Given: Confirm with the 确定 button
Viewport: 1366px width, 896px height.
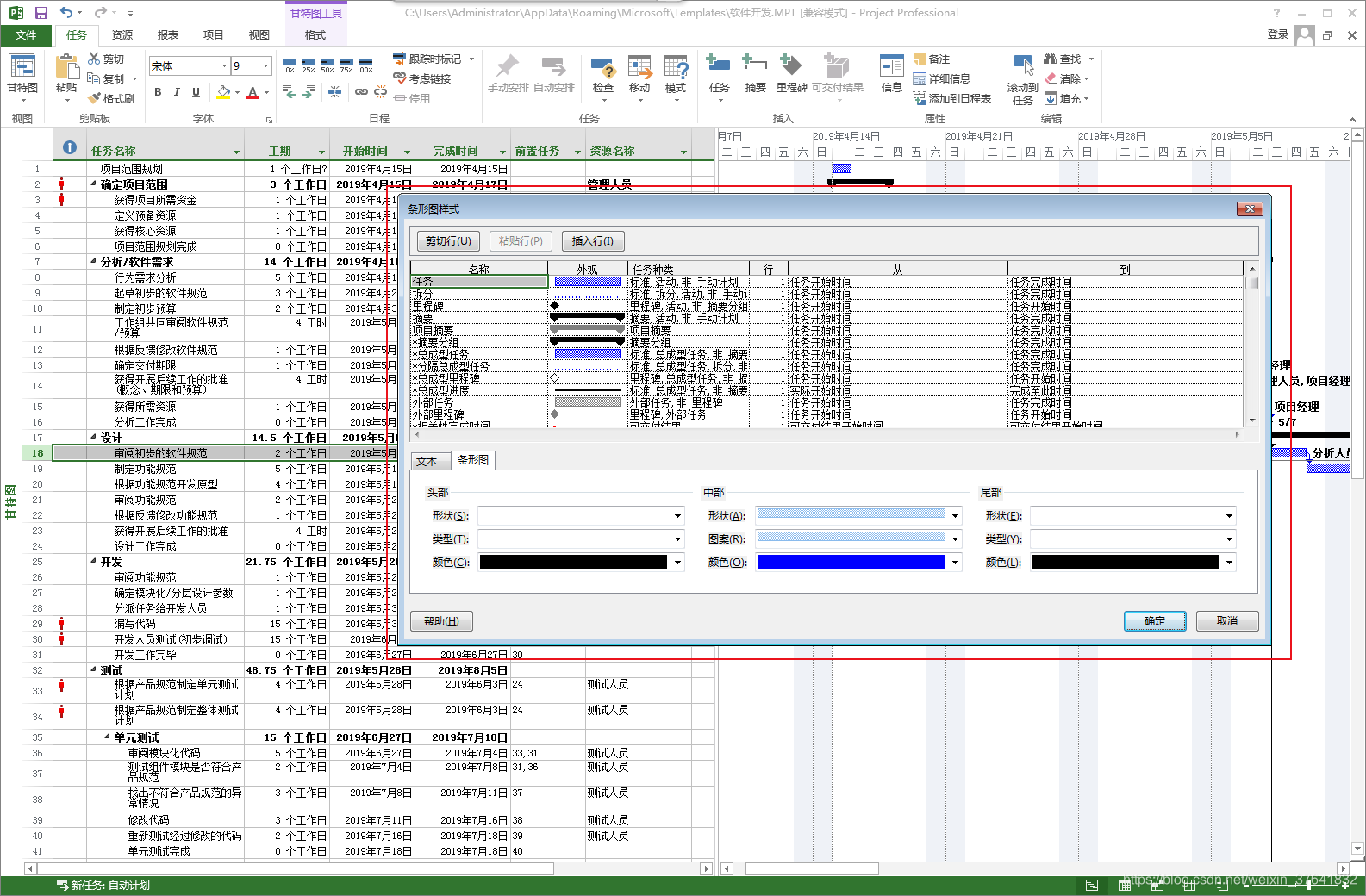Looking at the screenshot, I should (1155, 621).
